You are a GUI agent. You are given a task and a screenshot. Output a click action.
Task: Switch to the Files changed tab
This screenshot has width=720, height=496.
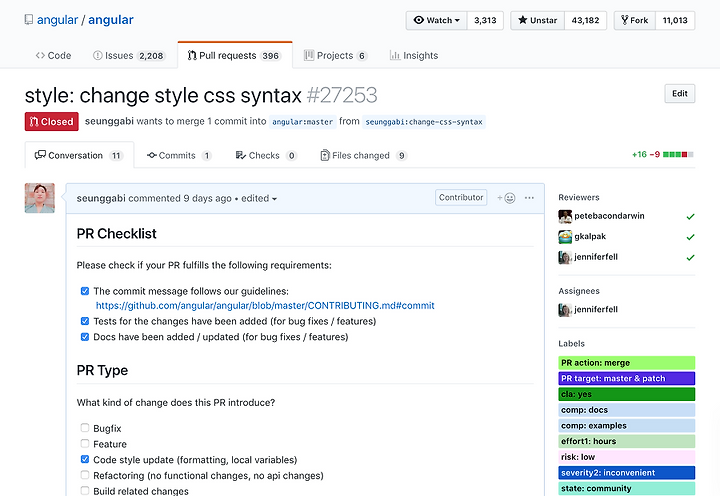363,156
